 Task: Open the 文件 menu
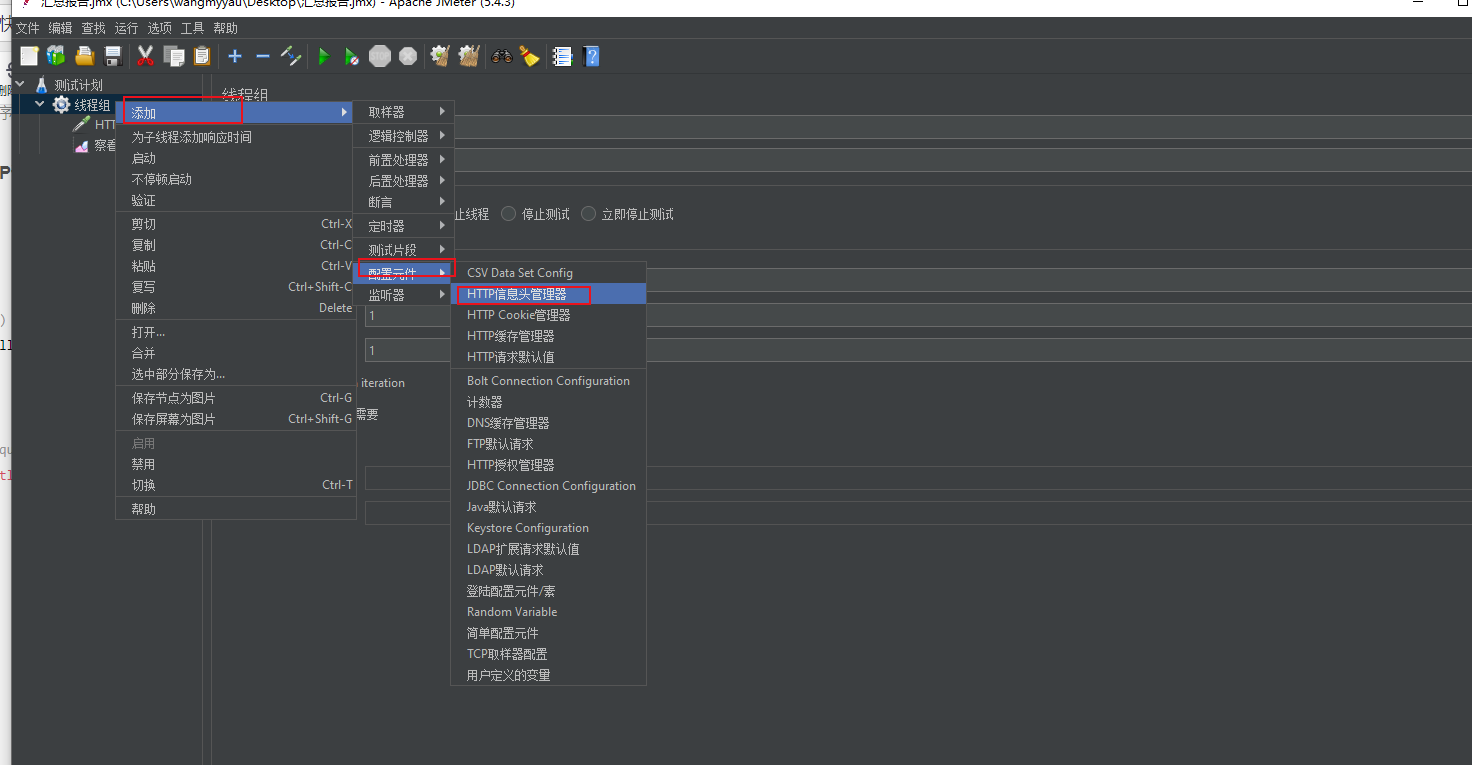coord(27,28)
